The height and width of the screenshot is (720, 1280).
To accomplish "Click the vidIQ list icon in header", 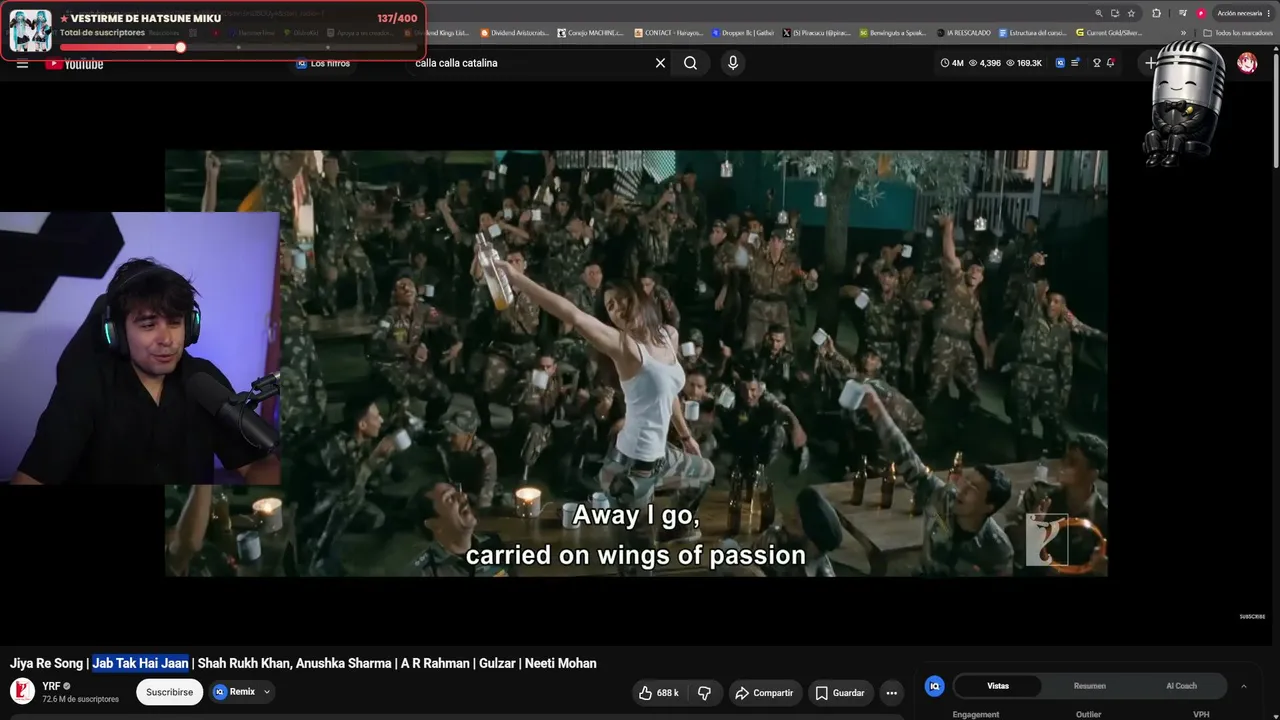I will 1075,63.
